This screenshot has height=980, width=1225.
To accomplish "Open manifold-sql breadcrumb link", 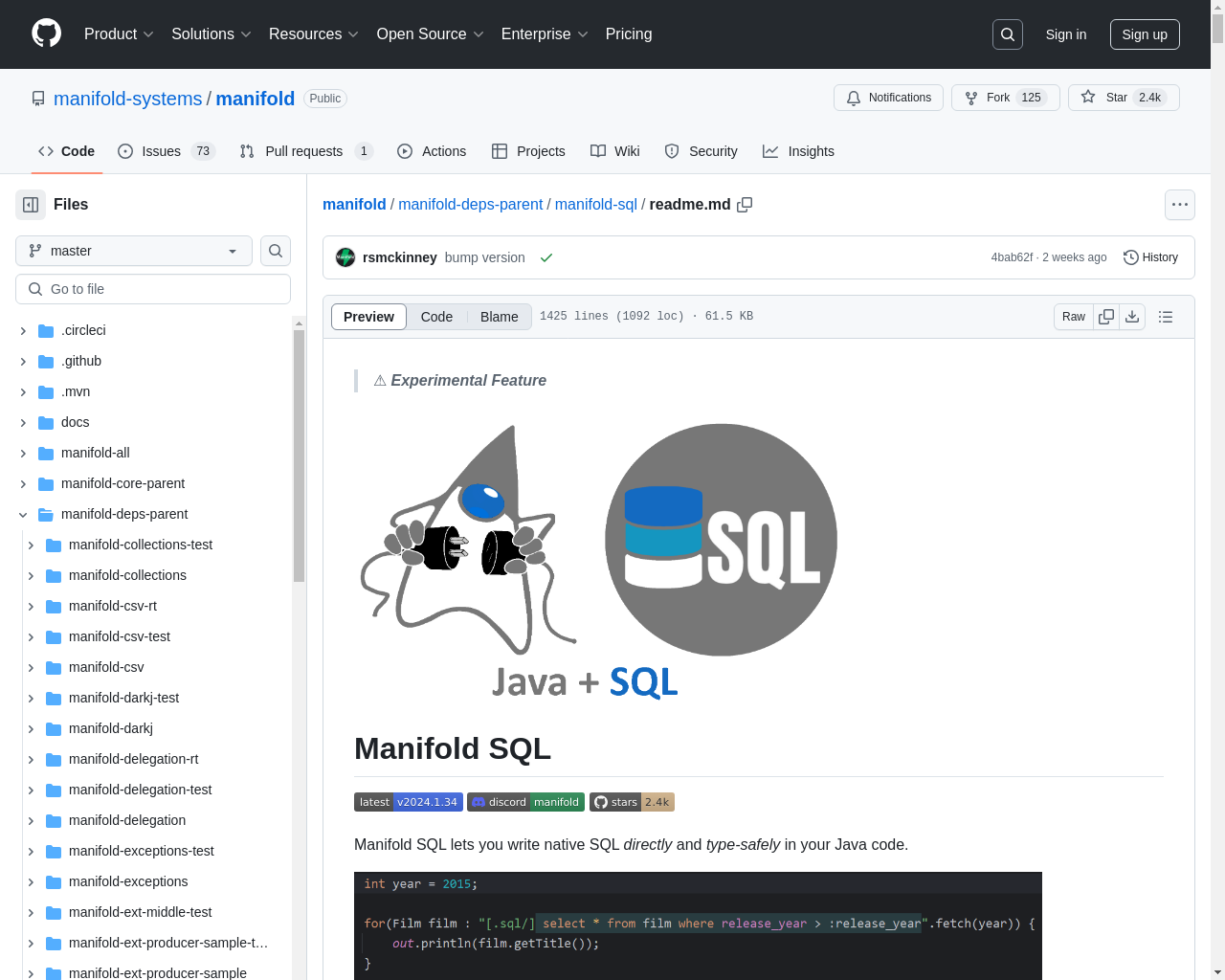I will pos(595,205).
